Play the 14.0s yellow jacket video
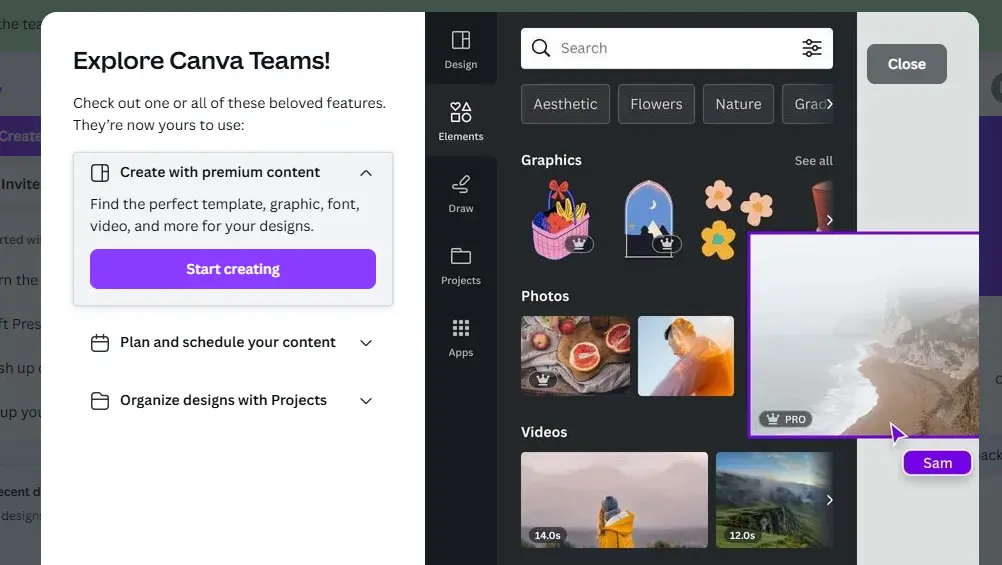The width and height of the screenshot is (1002, 565). pos(614,500)
